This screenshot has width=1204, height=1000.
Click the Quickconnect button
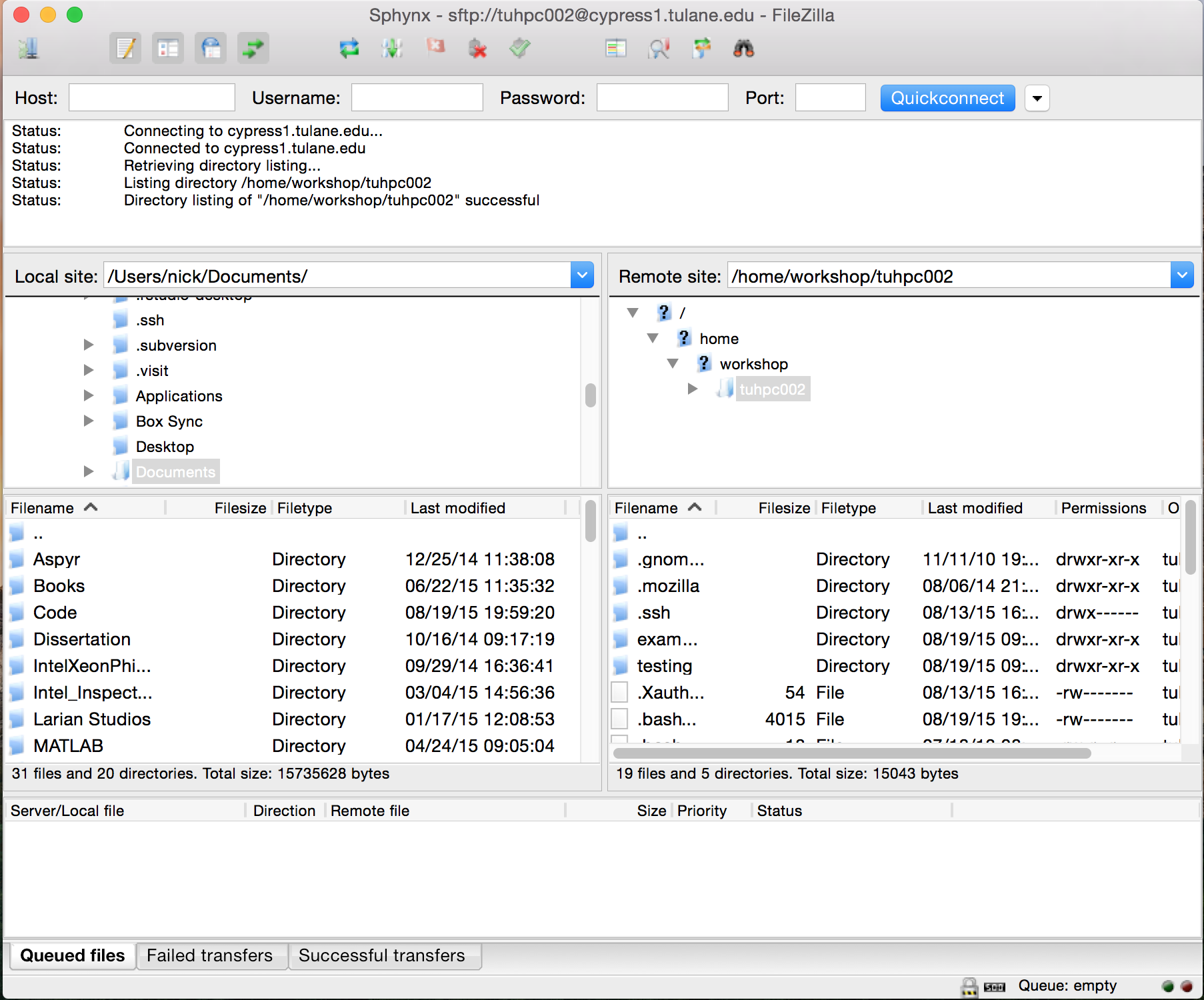point(947,98)
